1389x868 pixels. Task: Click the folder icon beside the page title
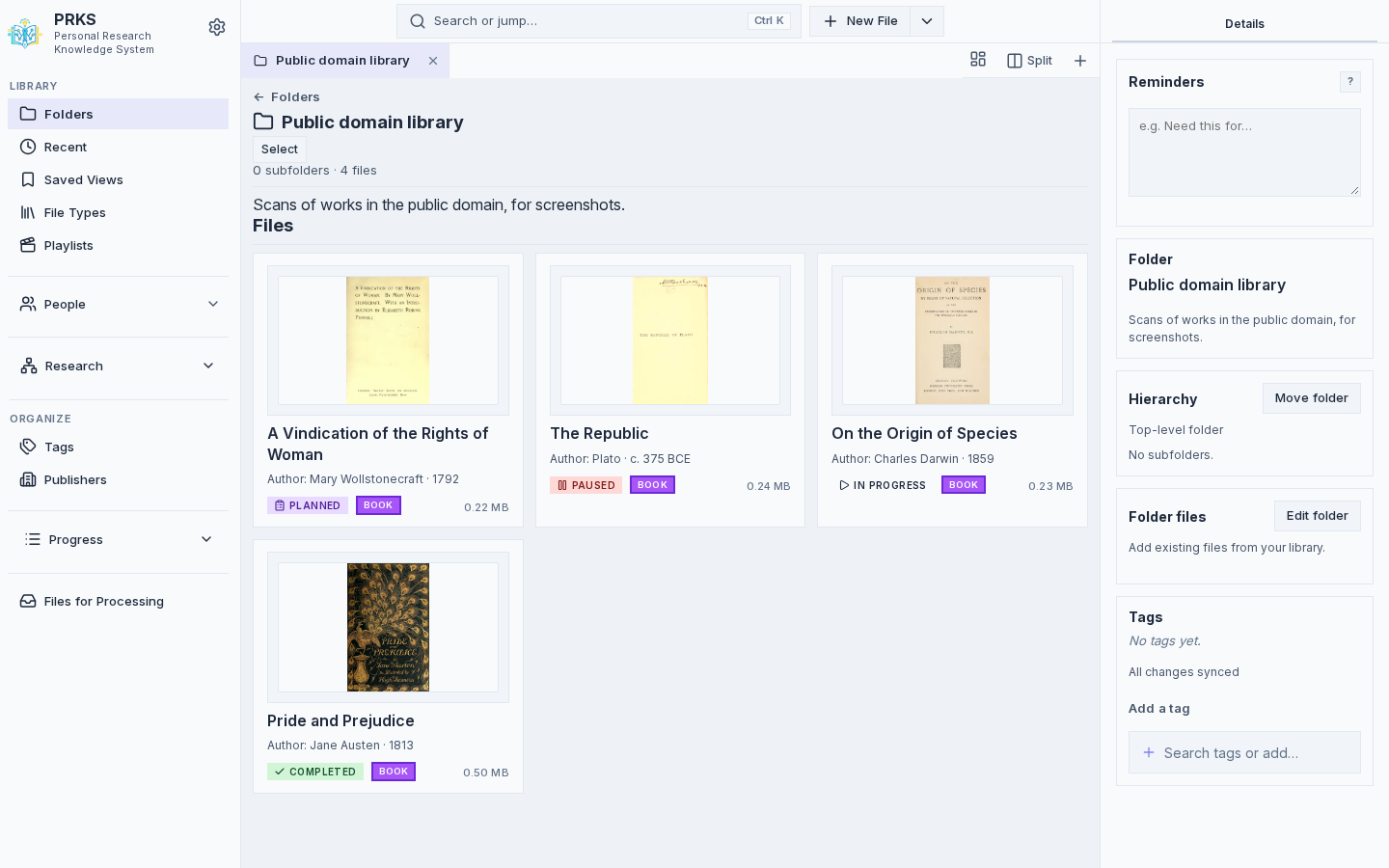263,122
